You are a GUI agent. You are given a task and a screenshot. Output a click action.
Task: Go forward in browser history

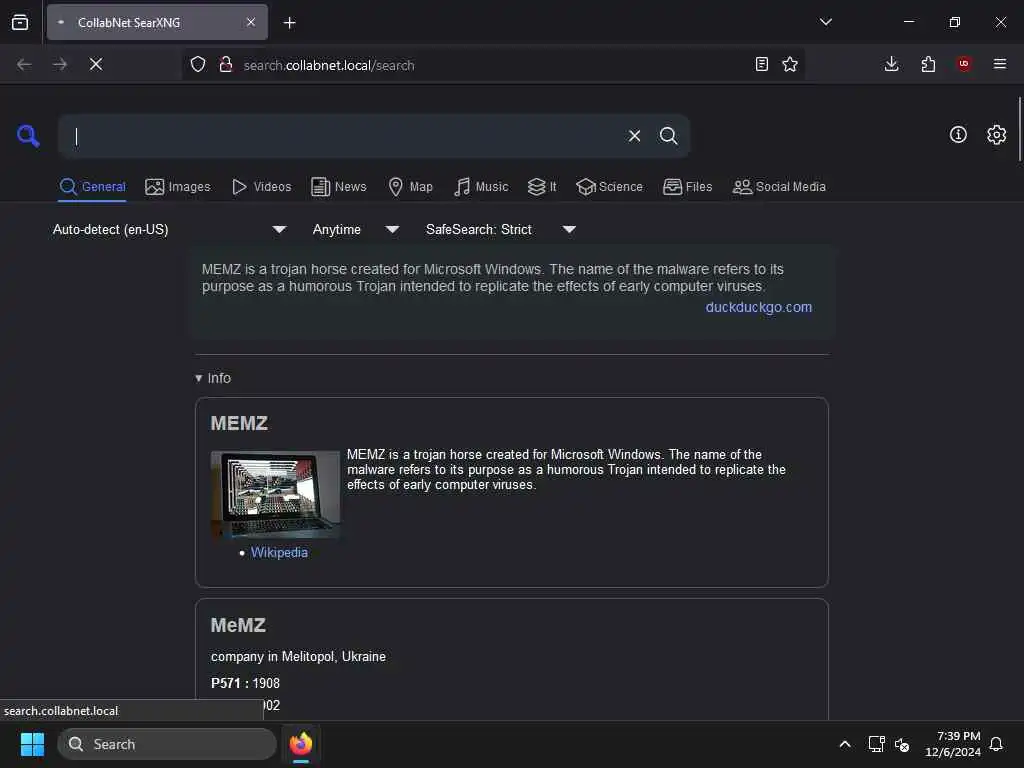[60, 65]
